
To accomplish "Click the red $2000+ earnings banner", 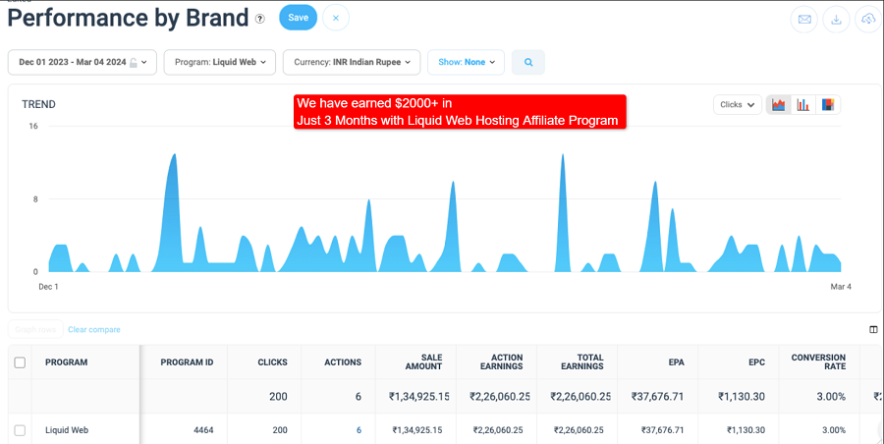I will coord(459,112).
